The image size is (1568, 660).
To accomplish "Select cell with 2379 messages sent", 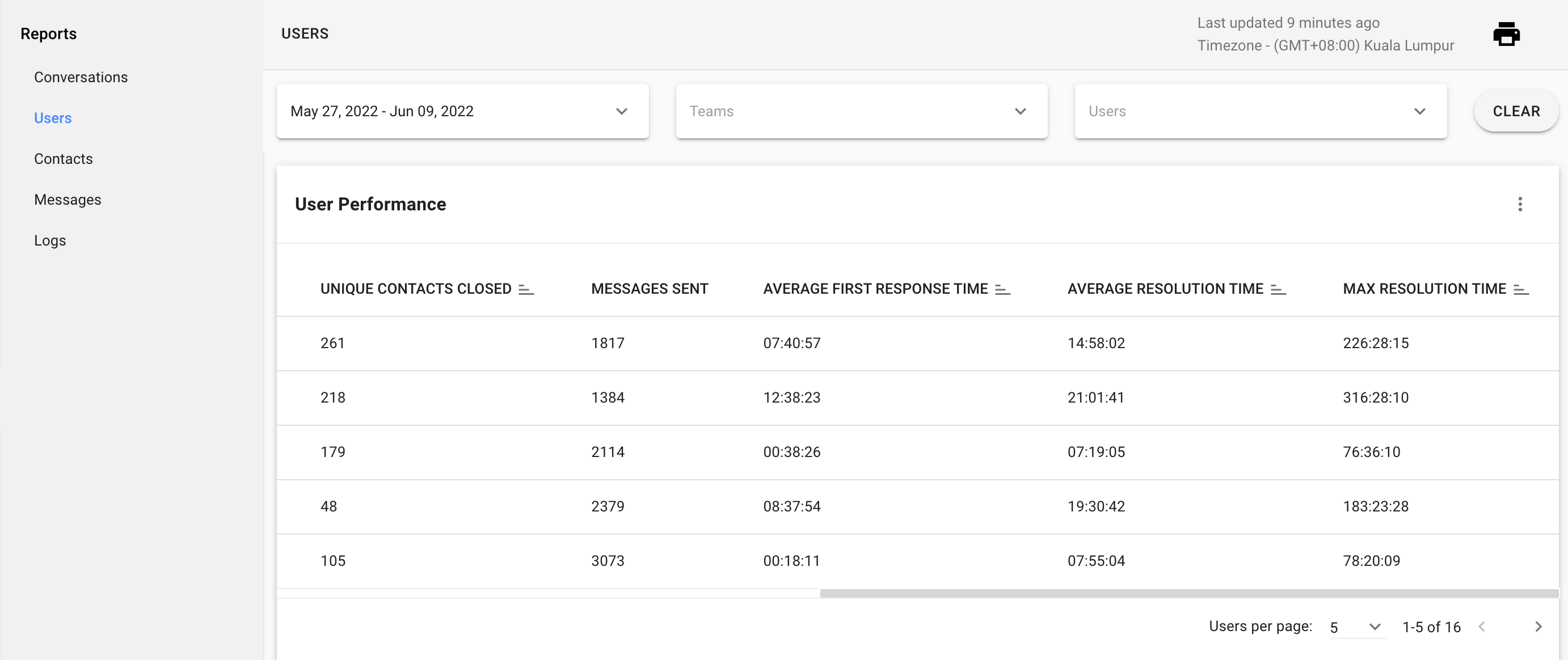I will (x=608, y=507).
